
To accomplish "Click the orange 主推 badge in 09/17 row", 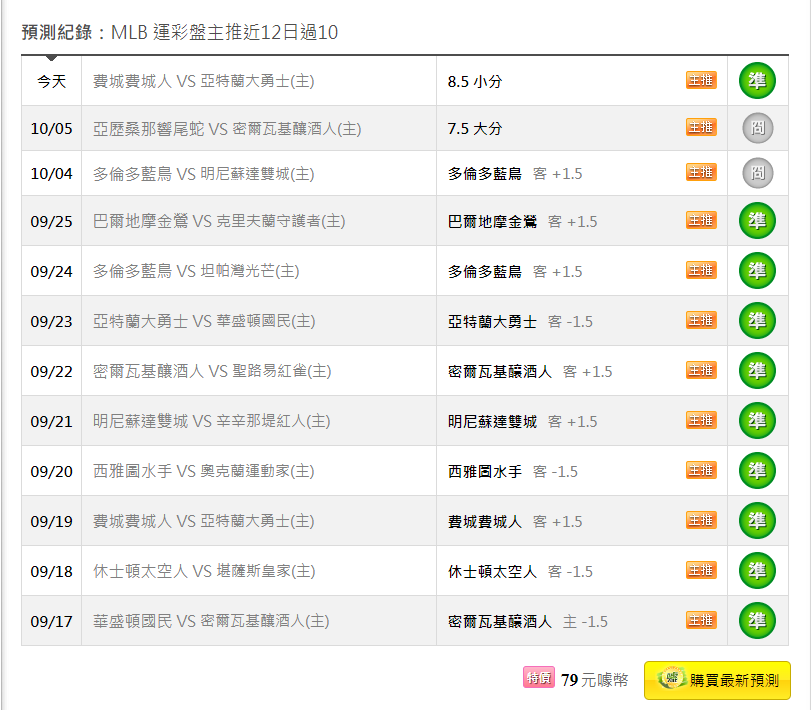I will [x=701, y=620].
